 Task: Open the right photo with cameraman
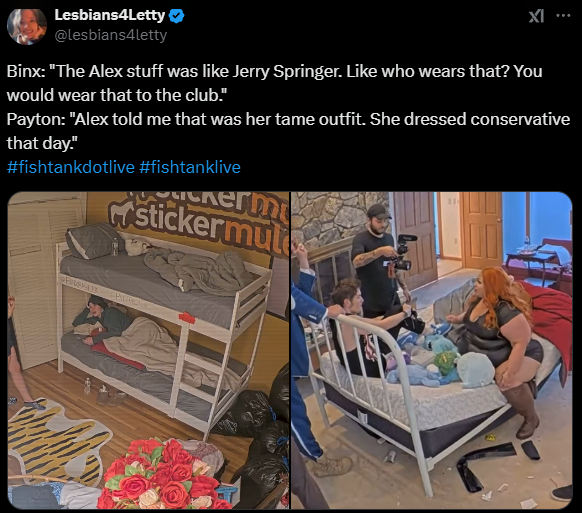point(432,350)
